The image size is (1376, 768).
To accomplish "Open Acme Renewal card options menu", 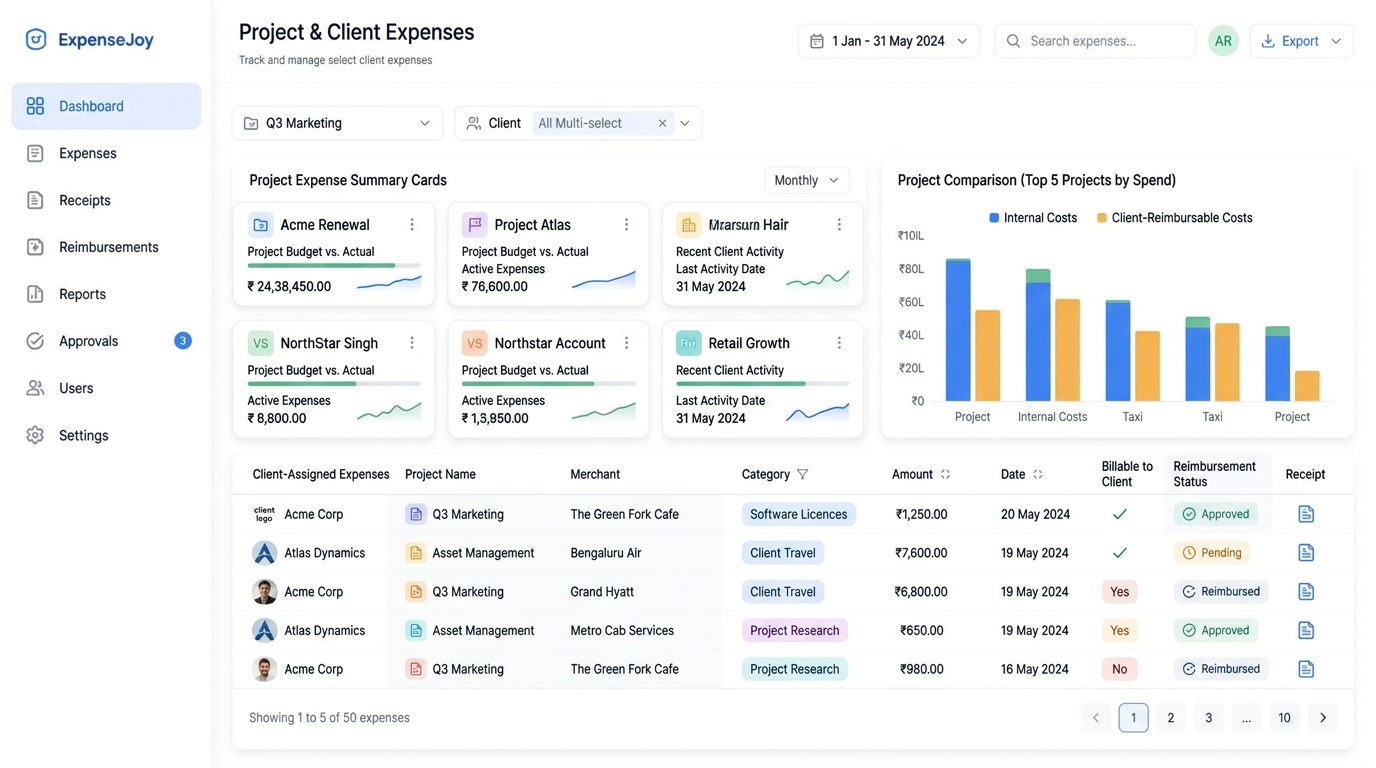I will pos(412,225).
